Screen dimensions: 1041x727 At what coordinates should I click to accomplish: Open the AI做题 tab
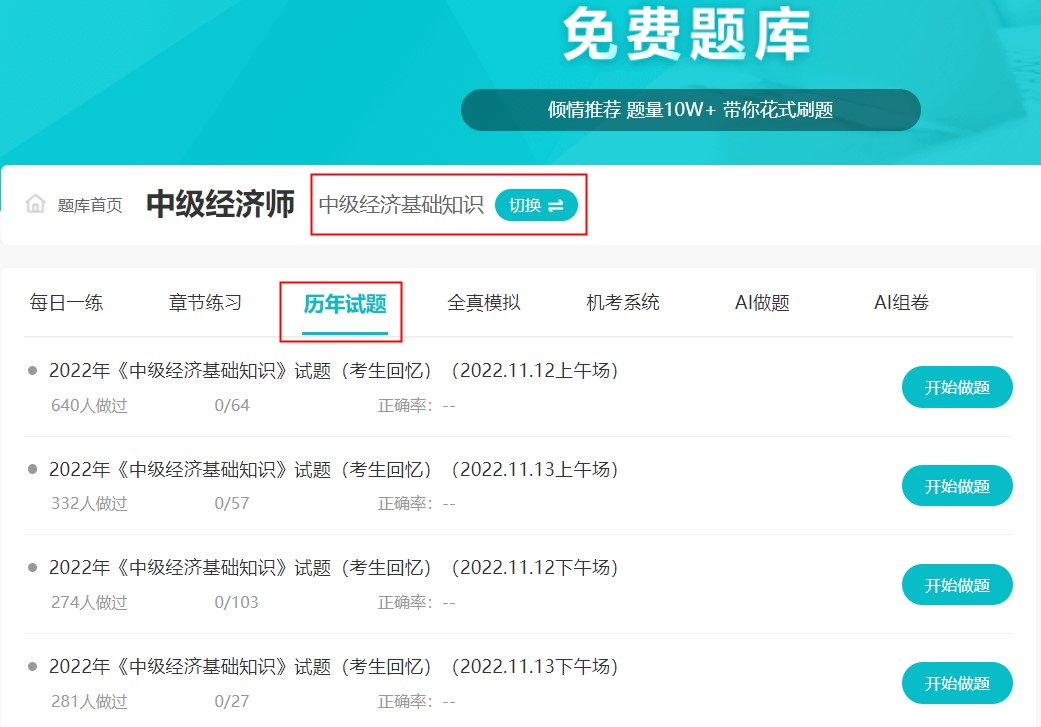click(762, 302)
